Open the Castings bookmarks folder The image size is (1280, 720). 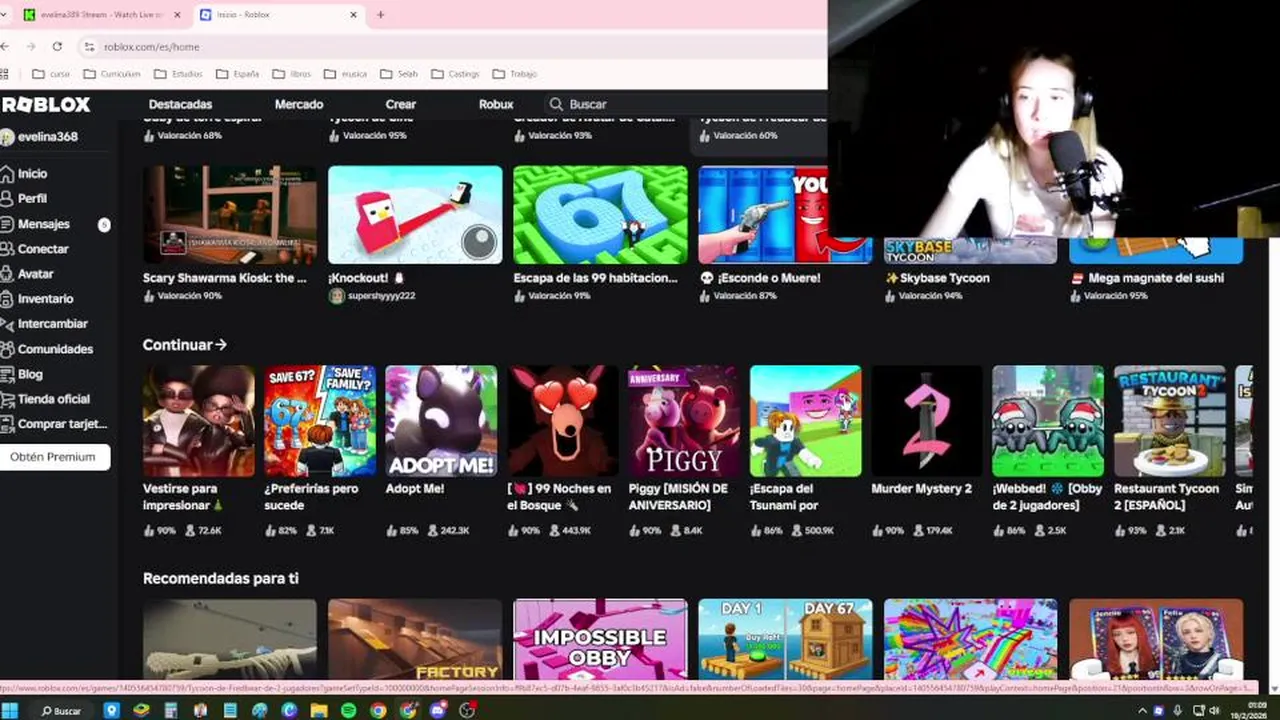455,73
